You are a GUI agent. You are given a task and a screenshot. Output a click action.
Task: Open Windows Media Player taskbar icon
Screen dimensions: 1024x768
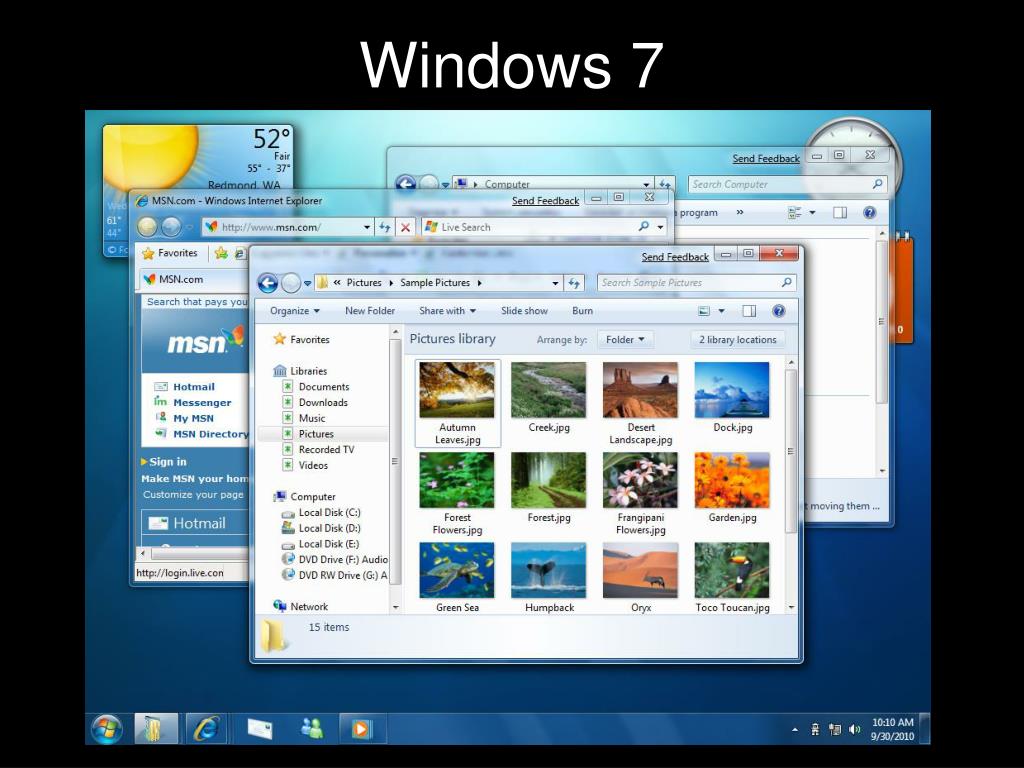click(360, 728)
